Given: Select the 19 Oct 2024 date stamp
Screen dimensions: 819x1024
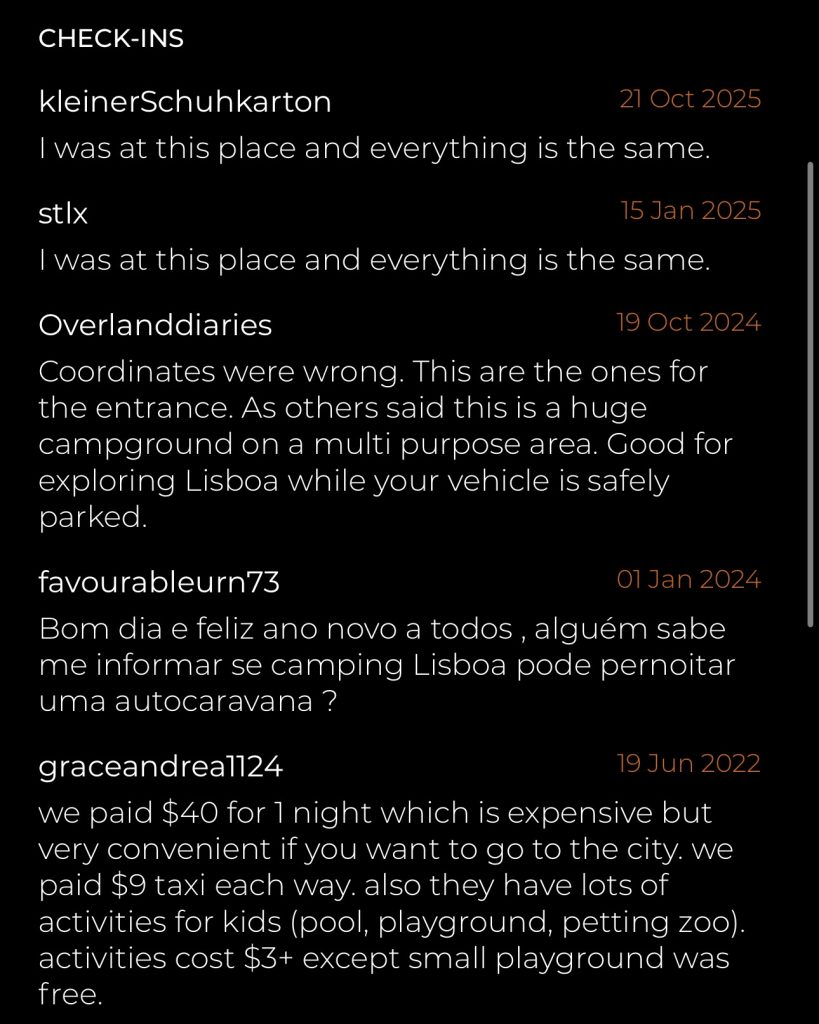Looking at the screenshot, I should point(688,323).
